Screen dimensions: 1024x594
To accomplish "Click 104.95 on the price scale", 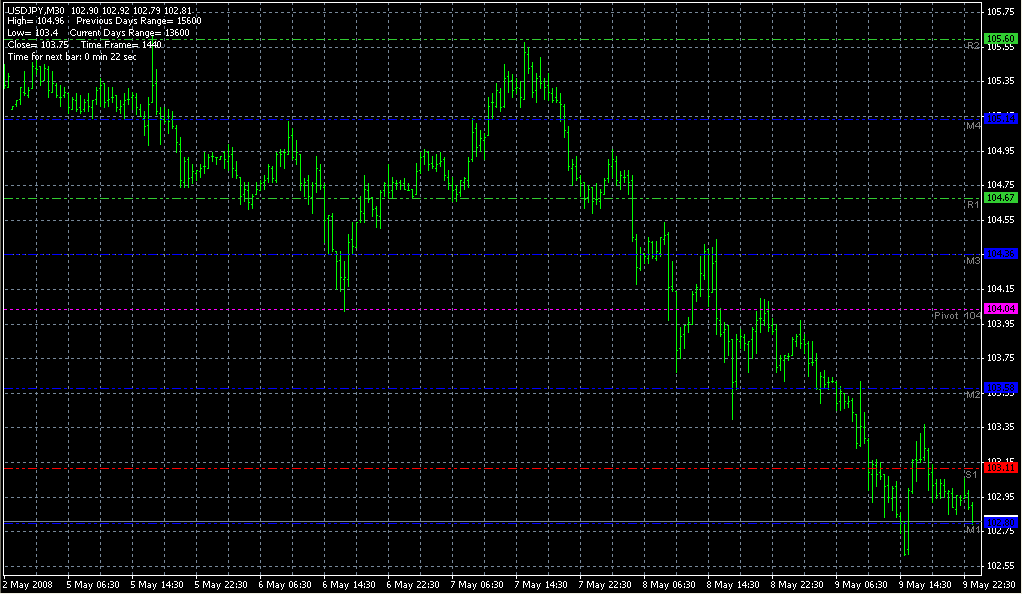I will pos(1001,151).
